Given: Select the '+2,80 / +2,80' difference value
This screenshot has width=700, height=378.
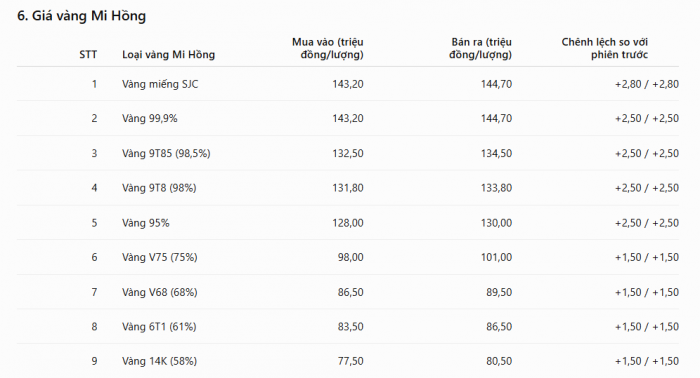Looking at the screenshot, I should click(647, 84).
